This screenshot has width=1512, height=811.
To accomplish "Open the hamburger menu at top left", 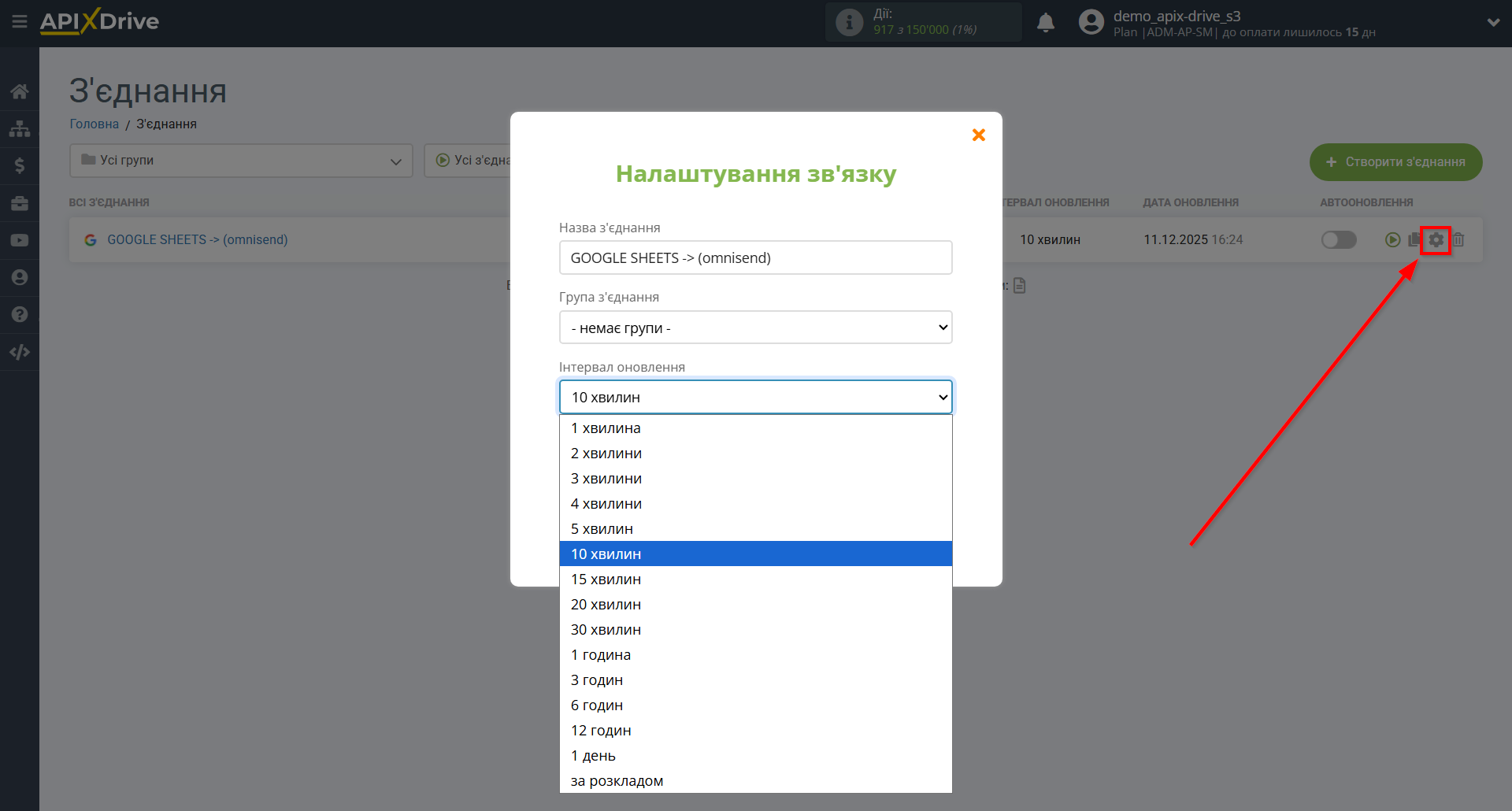I will tap(20, 21).
